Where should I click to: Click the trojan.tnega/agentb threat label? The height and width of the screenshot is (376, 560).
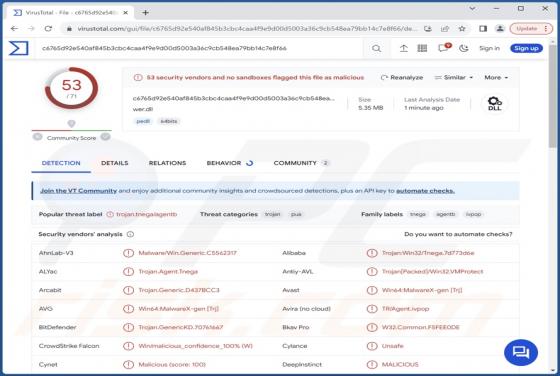[x=146, y=214]
